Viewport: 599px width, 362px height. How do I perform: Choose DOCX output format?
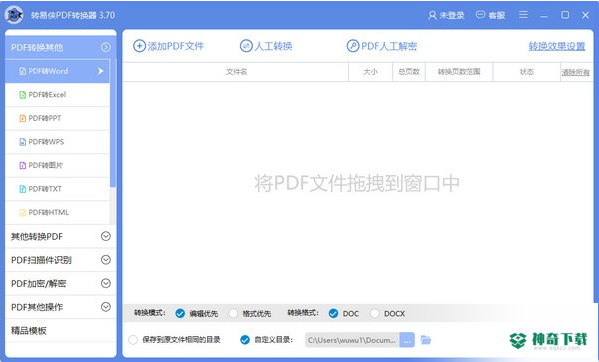pos(374,314)
